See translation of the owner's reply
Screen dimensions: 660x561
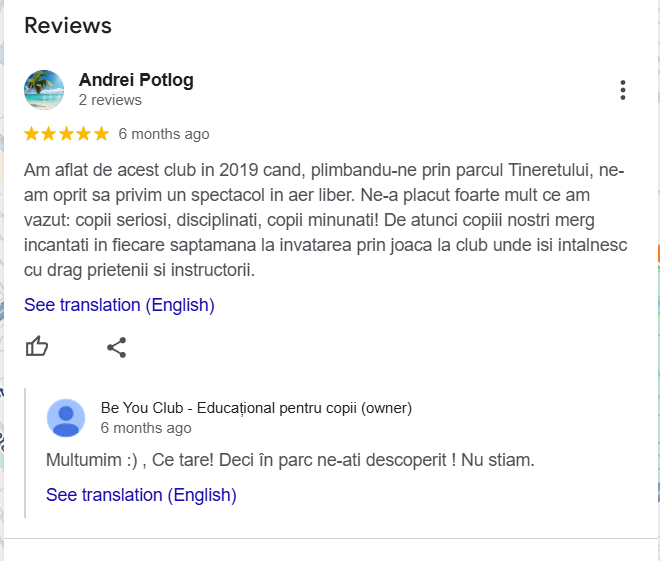tap(141, 495)
